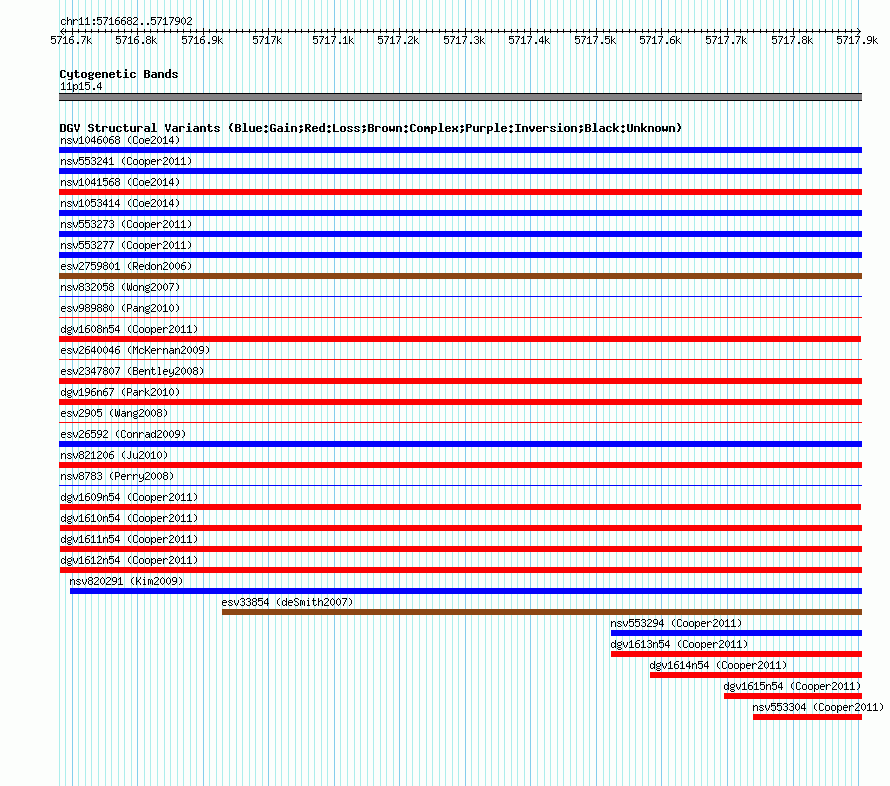
Task: Click dgv1612n54 (Cooper2011) label
Action: pyautogui.click(x=129, y=560)
